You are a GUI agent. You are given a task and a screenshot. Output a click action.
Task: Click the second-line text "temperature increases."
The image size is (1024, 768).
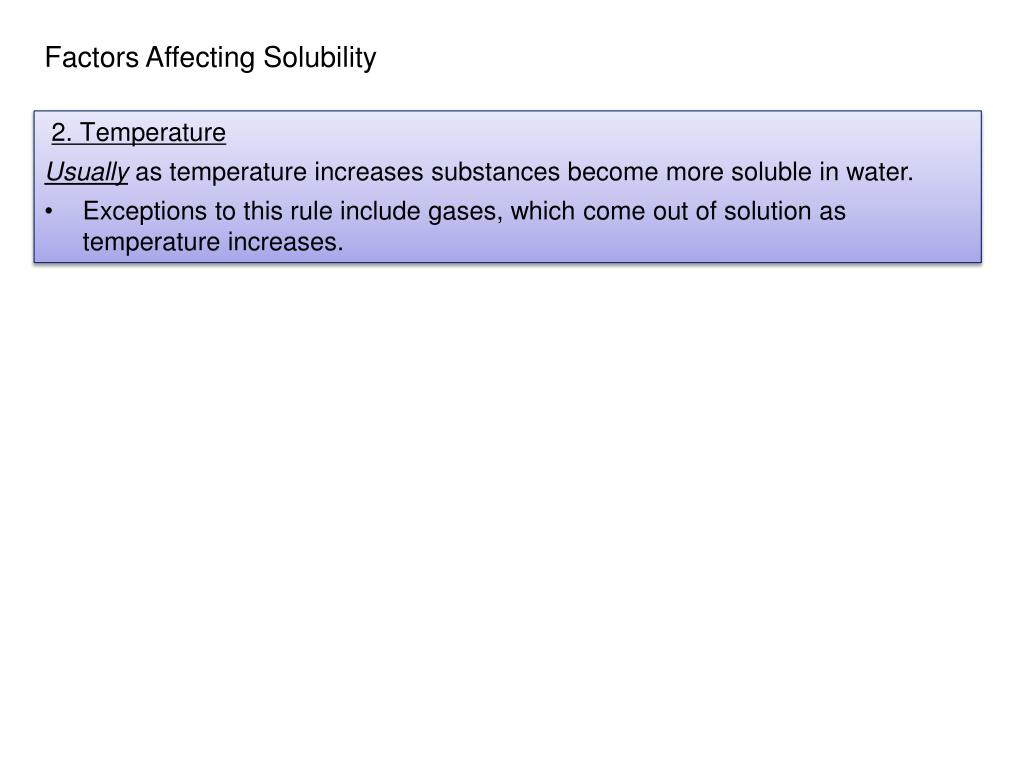(x=213, y=242)
